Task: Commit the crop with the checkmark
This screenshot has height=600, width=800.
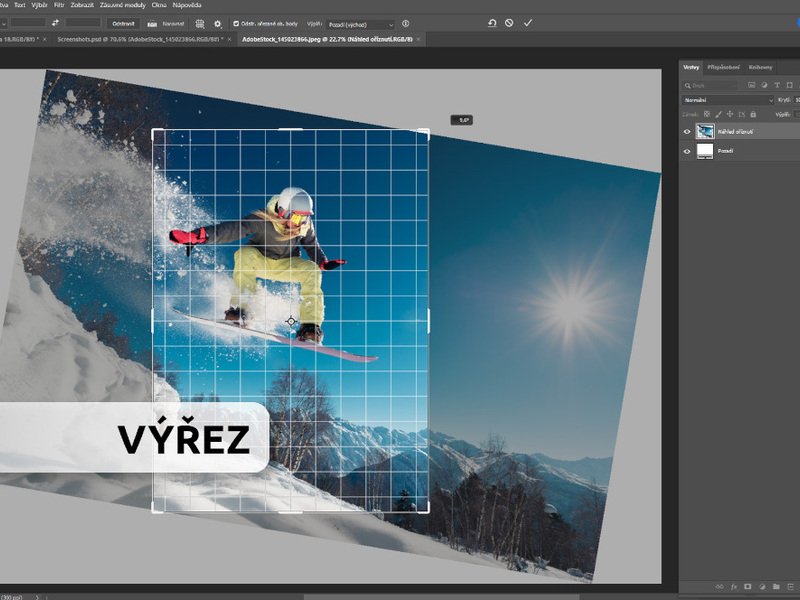Action: [x=528, y=23]
